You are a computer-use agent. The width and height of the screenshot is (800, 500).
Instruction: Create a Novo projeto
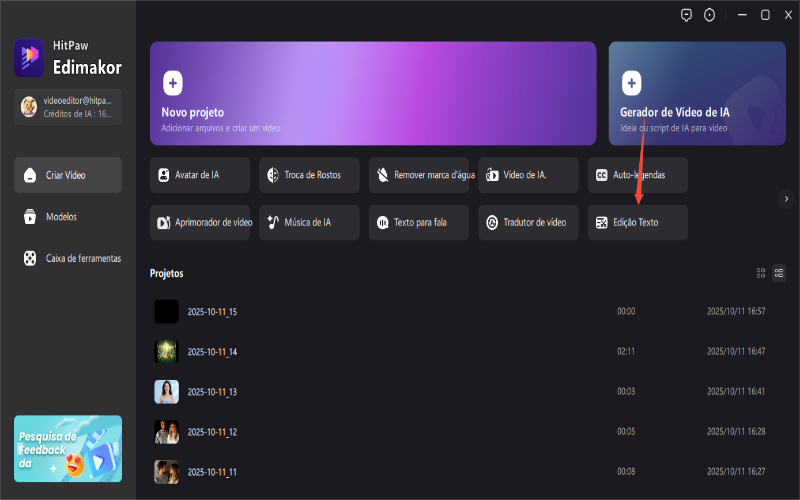[x=373, y=93]
